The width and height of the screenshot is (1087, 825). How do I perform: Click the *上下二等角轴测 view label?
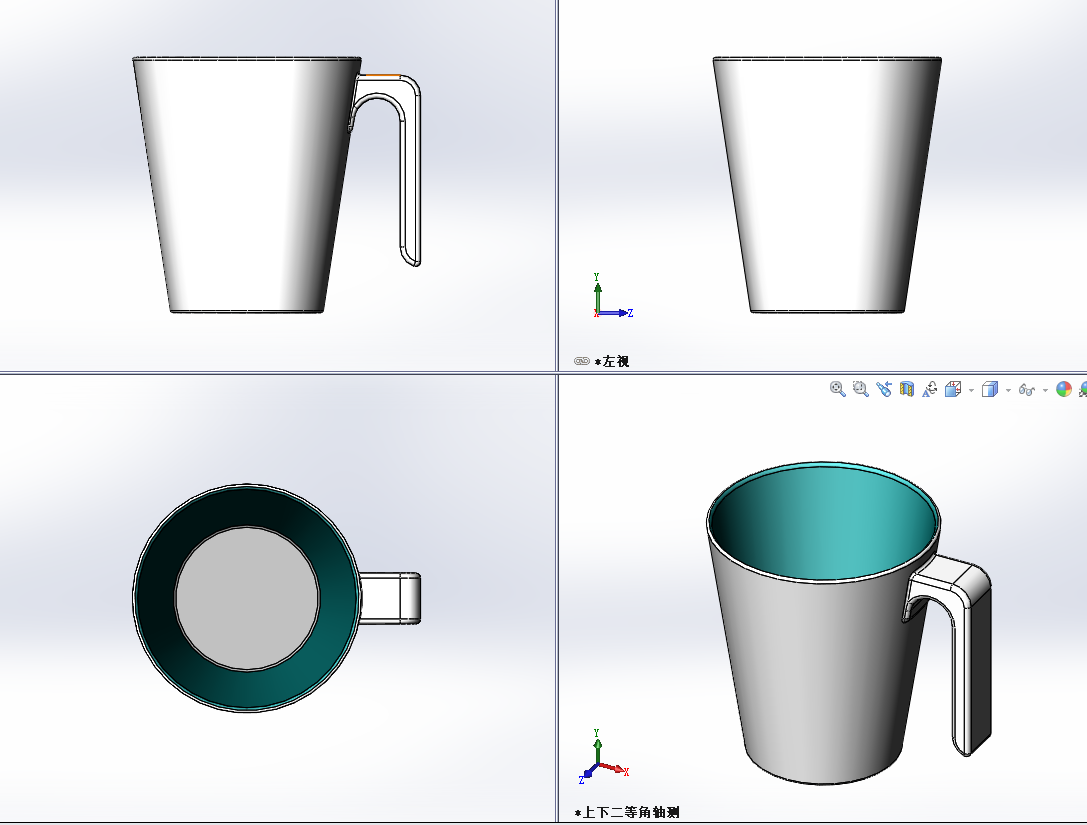click(627, 812)
